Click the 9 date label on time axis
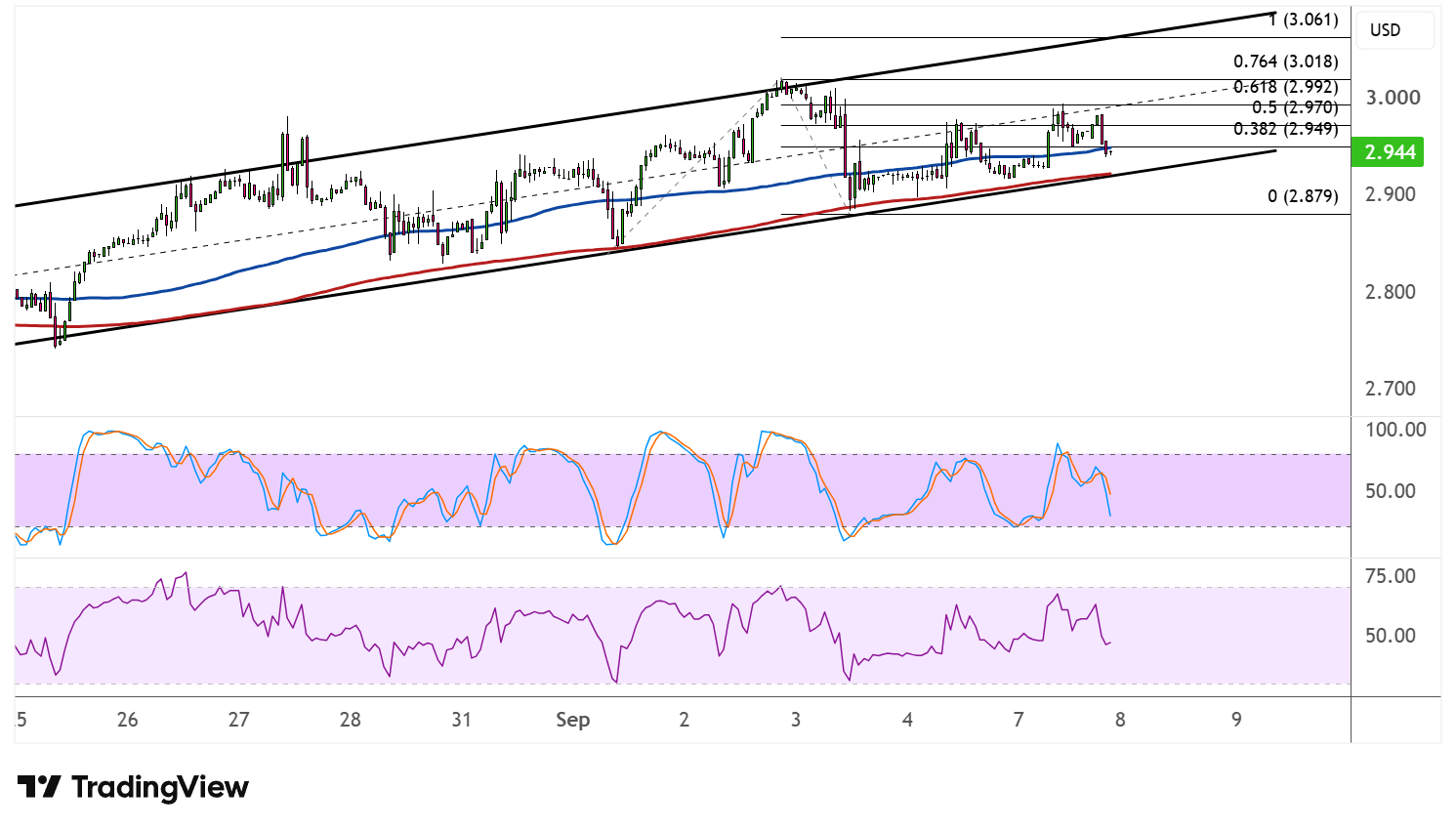Screen dimensions: 1456x831 (x=1236, y=720)
